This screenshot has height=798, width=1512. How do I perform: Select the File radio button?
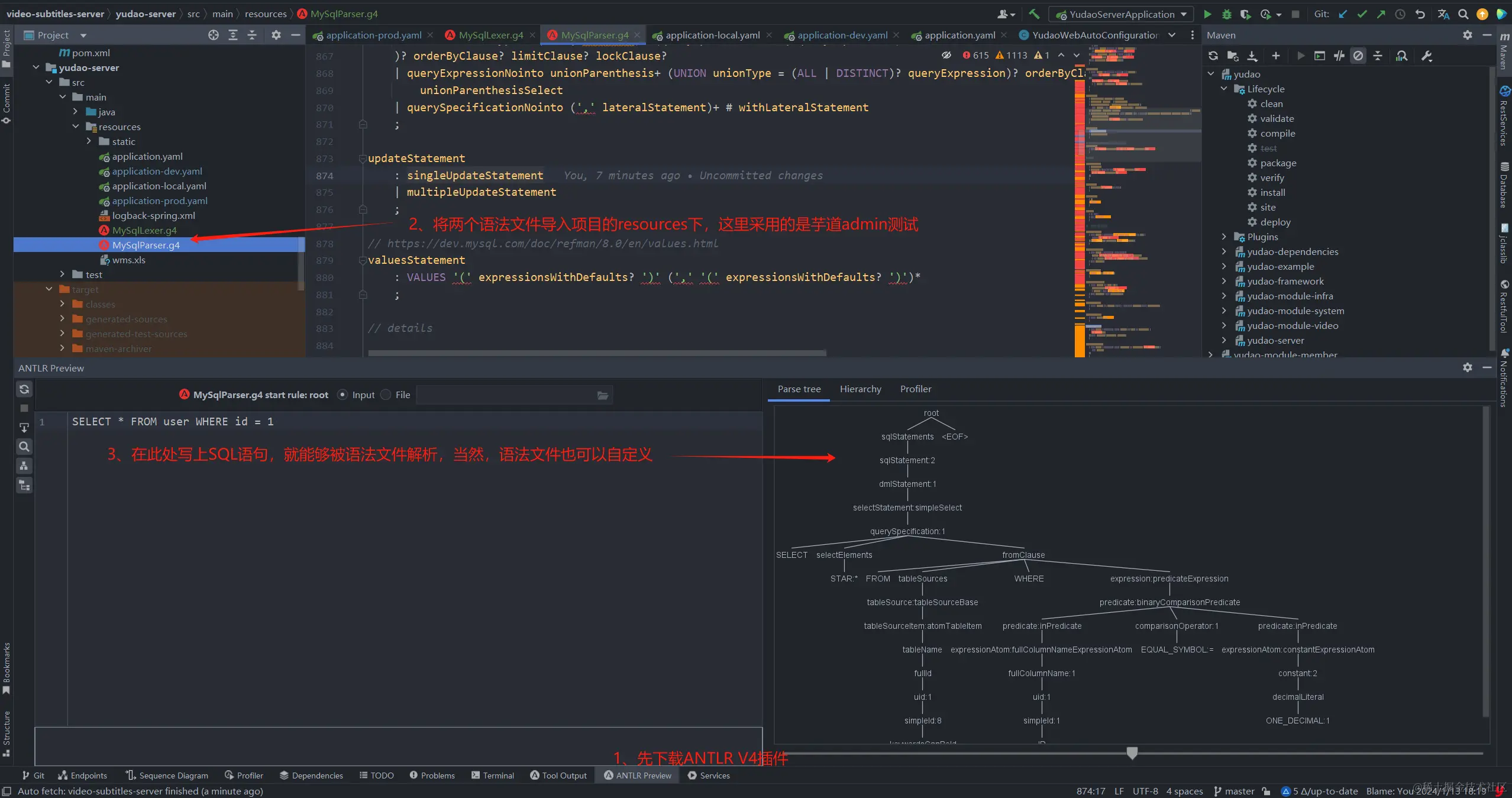[386, 395]
